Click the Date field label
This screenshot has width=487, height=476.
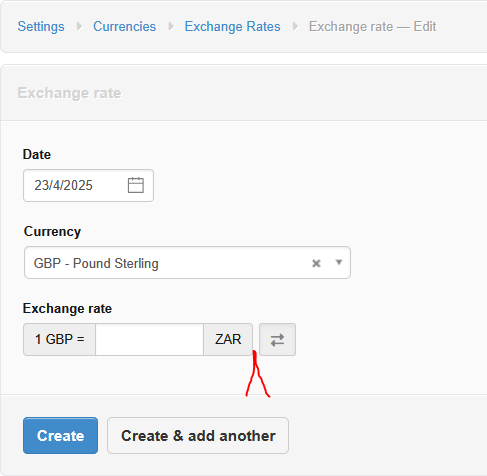[37, 155]
